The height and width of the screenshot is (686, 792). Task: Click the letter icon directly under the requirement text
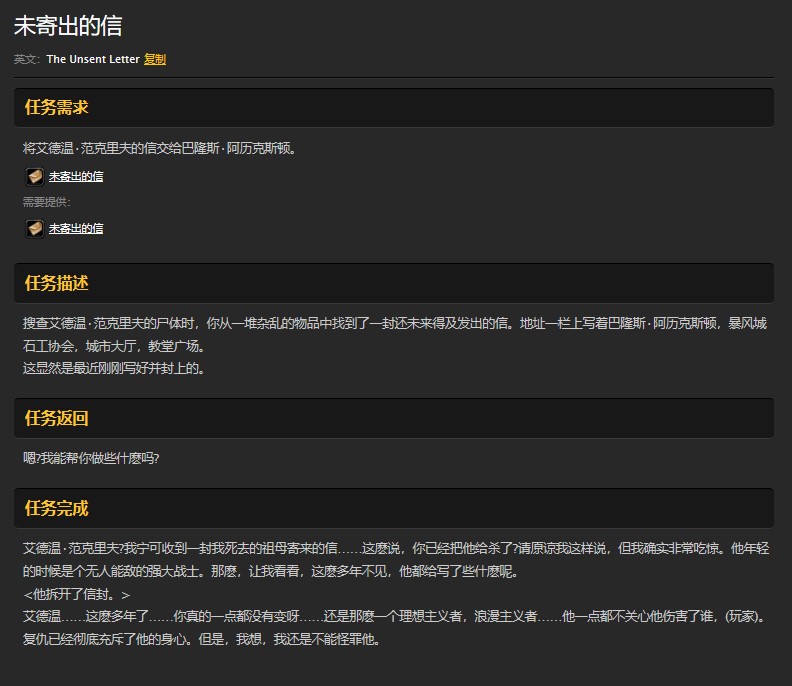point(35,177)
